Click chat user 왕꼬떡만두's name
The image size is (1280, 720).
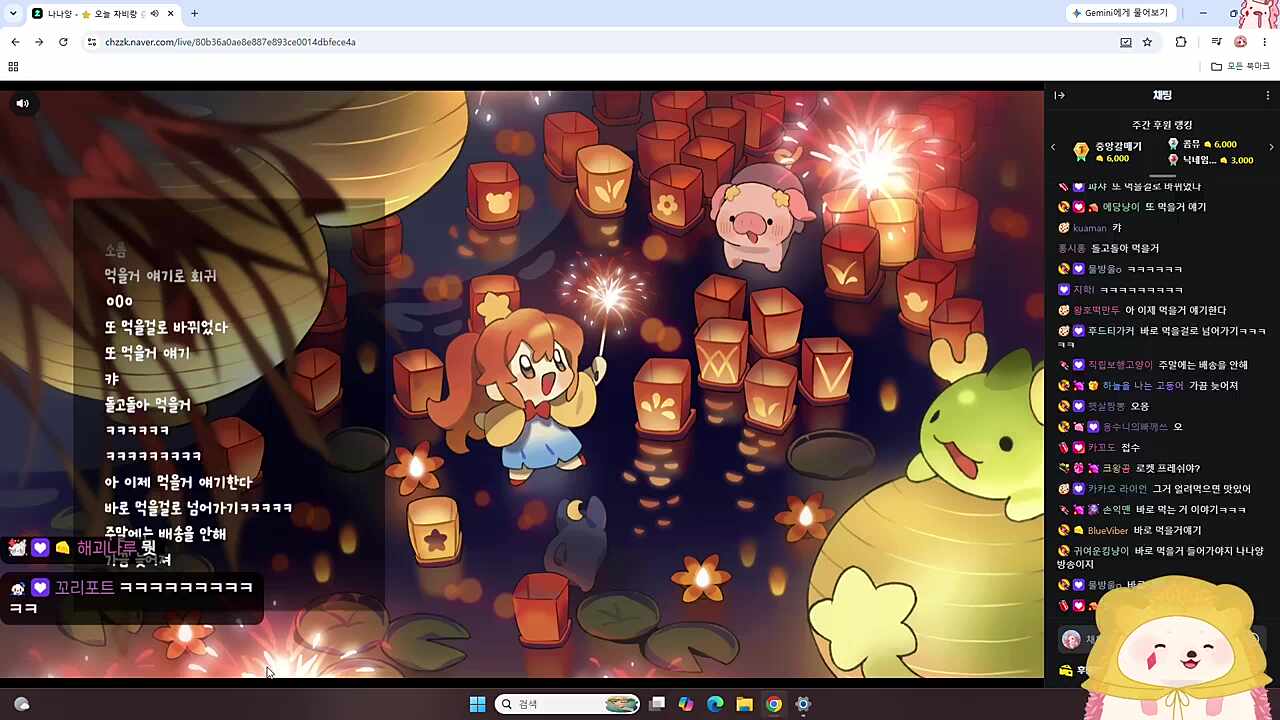coord(1097,310)
